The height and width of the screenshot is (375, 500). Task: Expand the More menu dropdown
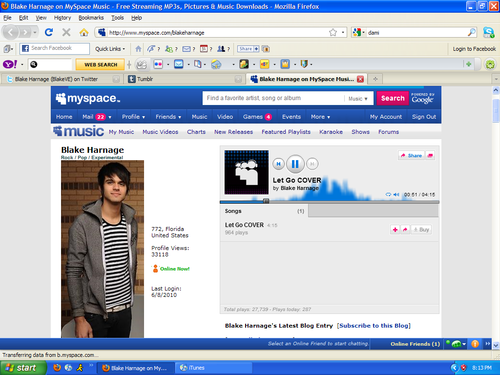coord(328,117)
